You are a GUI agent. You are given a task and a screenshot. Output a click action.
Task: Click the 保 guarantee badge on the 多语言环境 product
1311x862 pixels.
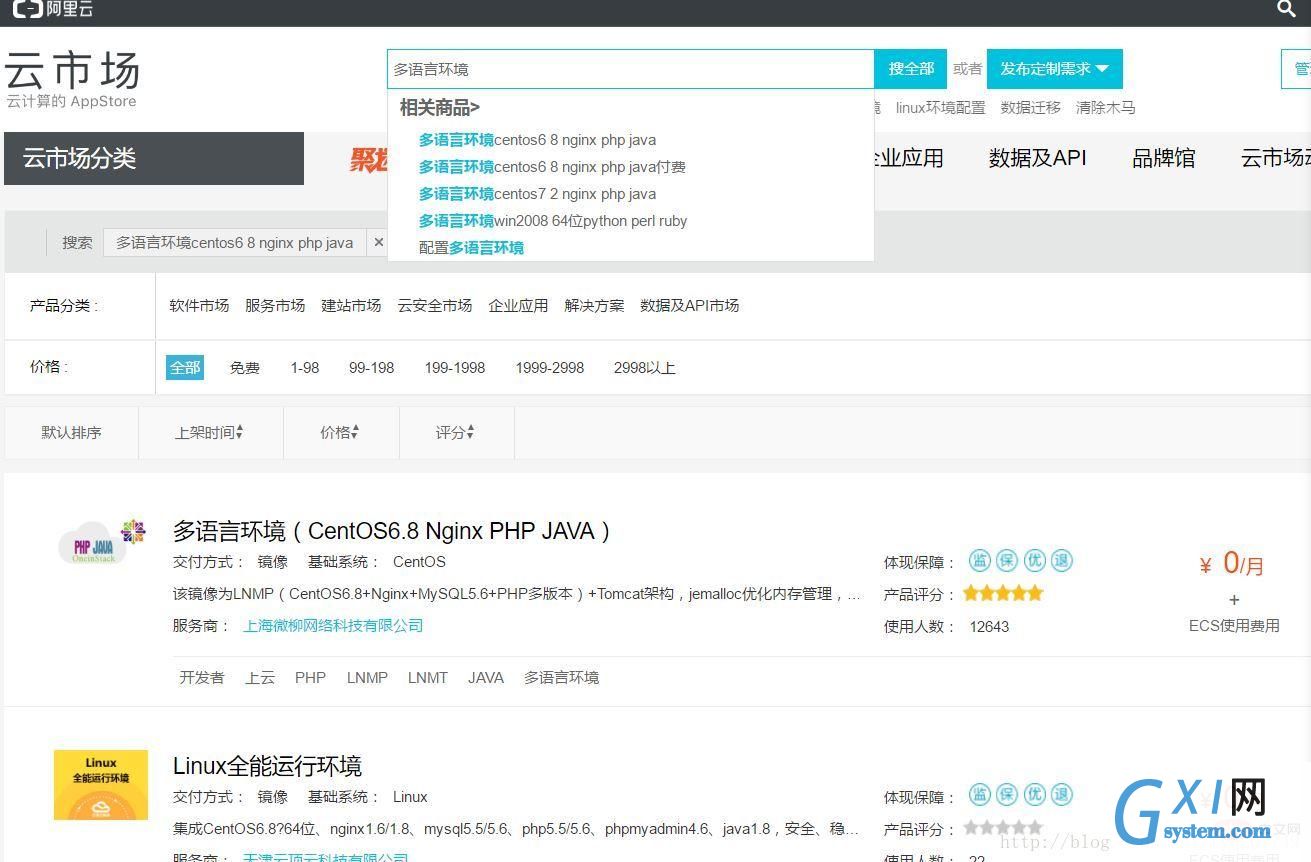(1007, 561)
